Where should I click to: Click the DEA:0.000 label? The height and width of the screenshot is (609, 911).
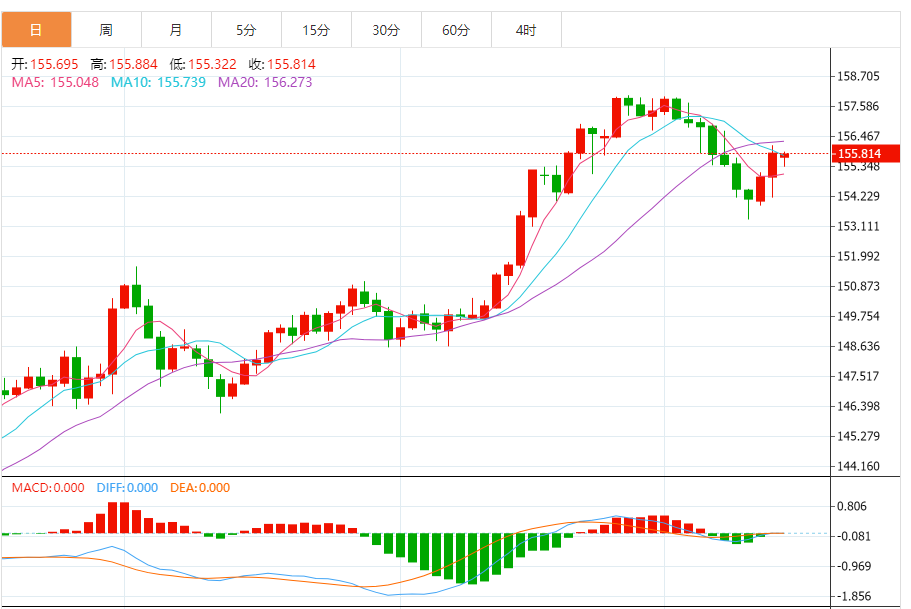click(x=200, y=488)
